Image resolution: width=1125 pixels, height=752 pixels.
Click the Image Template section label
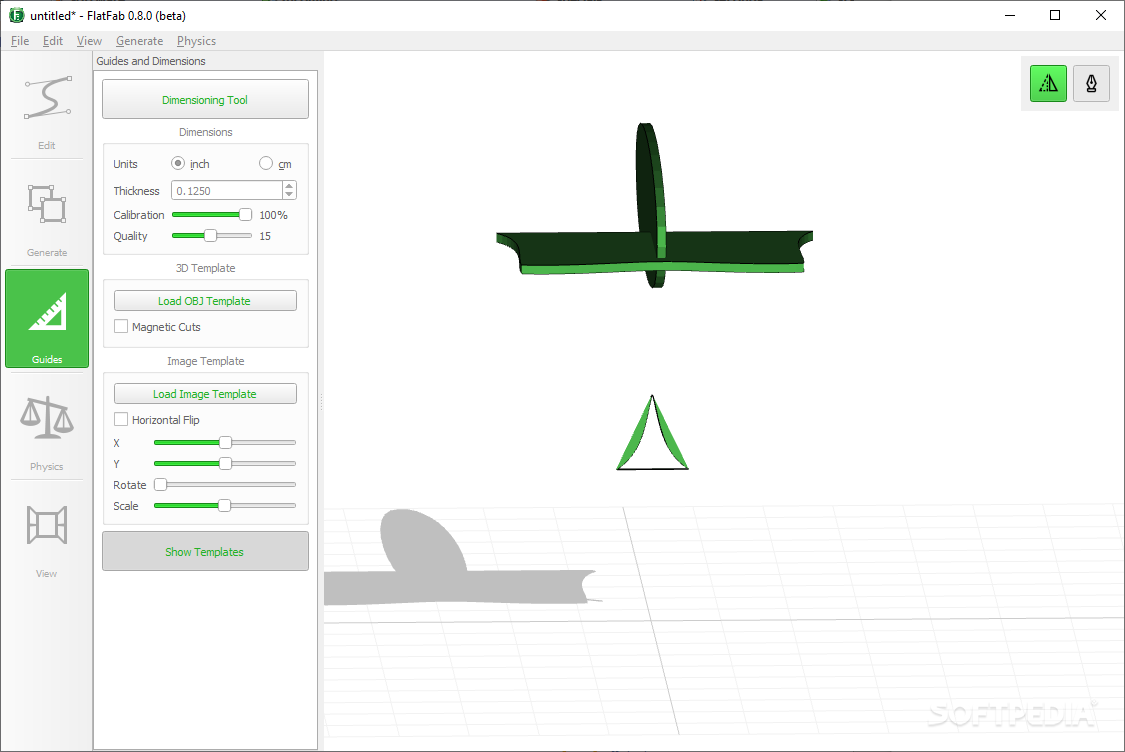point(206,361)
